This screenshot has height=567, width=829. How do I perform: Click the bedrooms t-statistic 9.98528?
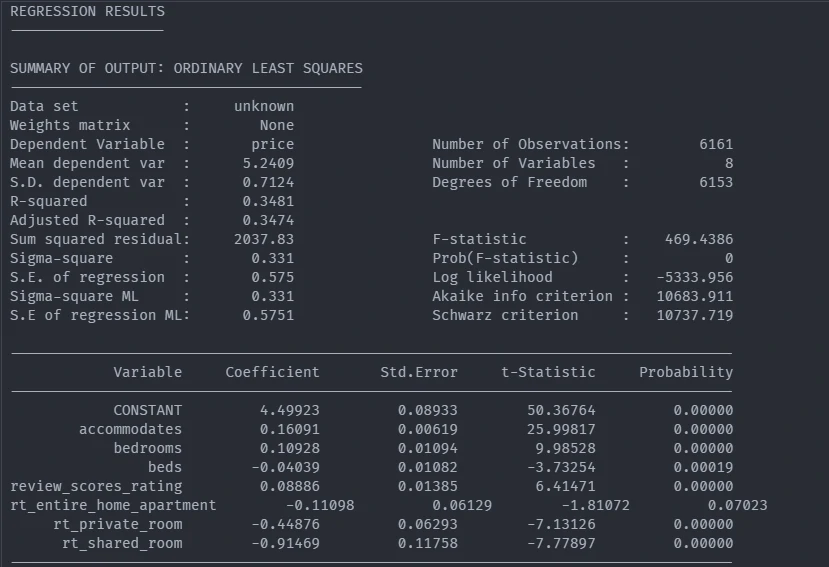tap(566, 449)
